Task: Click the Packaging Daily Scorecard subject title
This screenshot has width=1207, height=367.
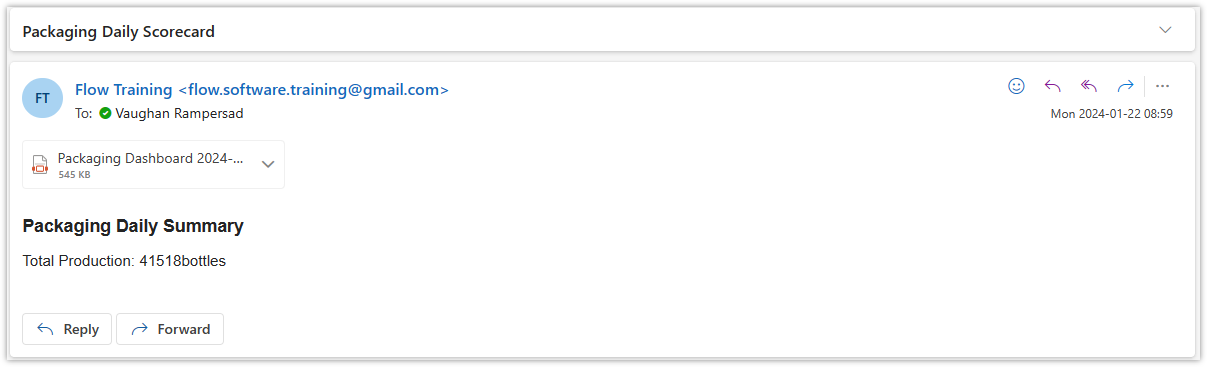Action: (x=119, y=32)
